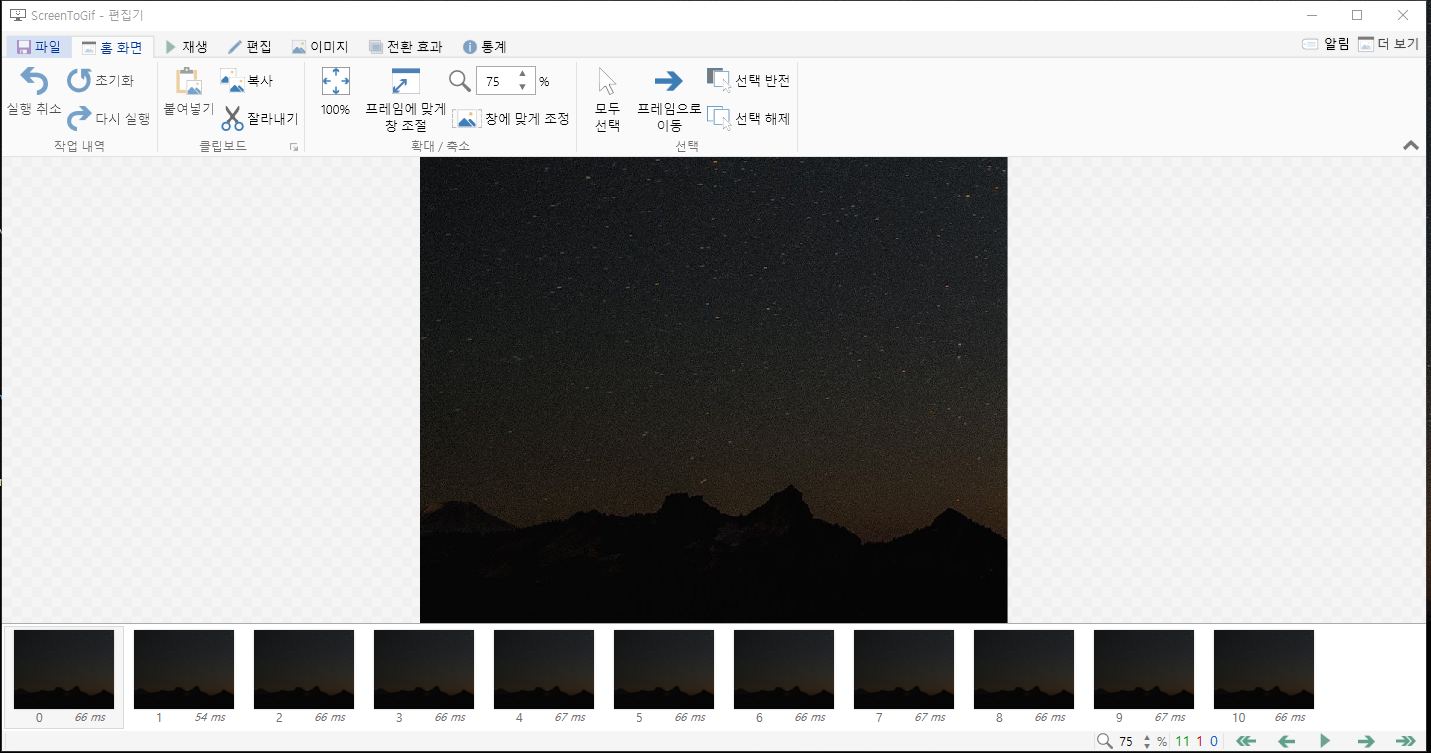This screenshot has width=1431, height=753.
Task: Select frame 1 thumbnail (54 ms)
Action: point(184,669)
